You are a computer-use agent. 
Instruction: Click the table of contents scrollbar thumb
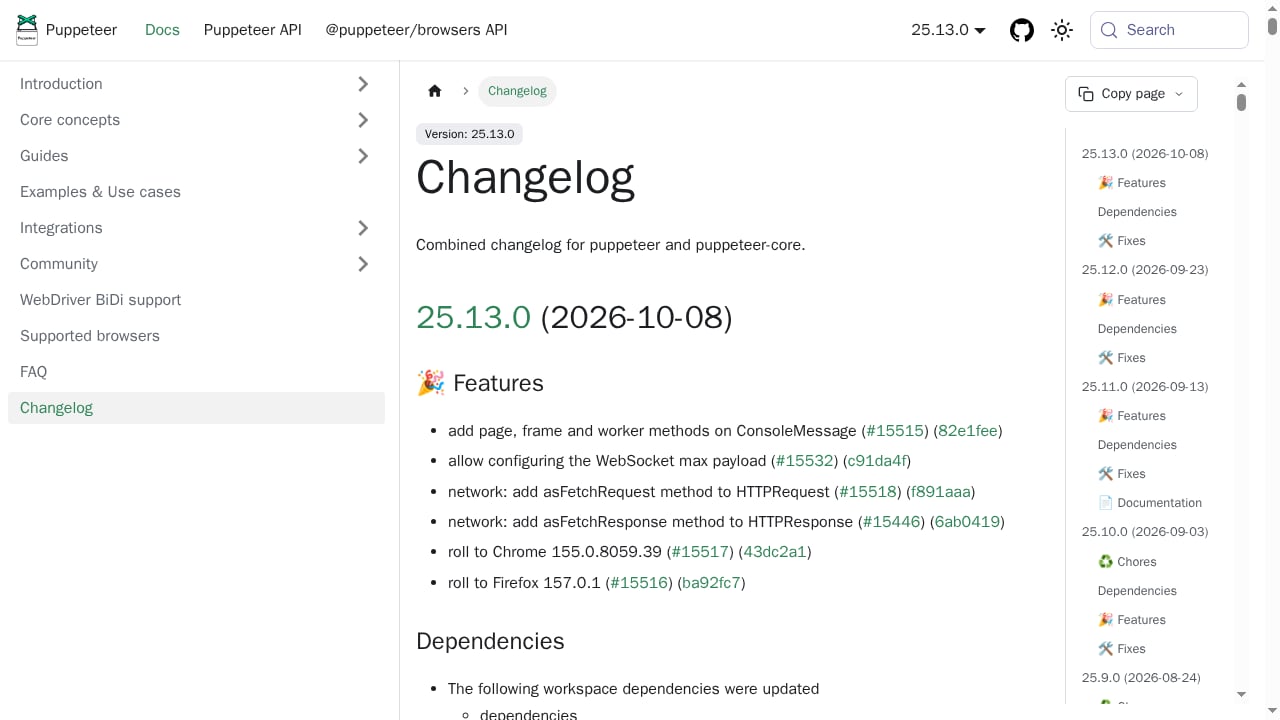(x=1241, y=102)
